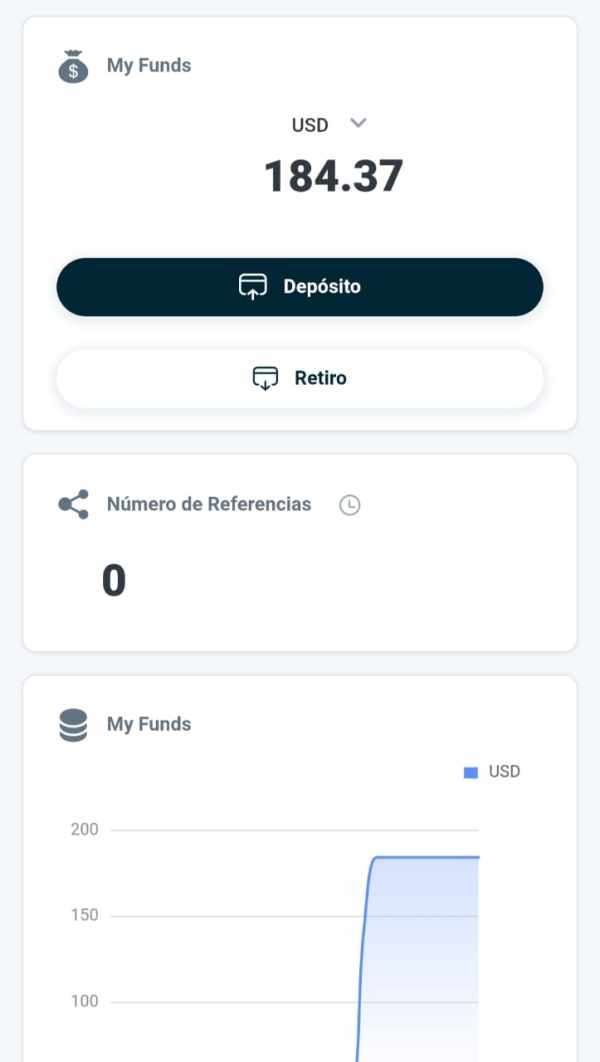Click the blue USD legend swatch
This screenshot has height=1062, width=600.
pos(471,773)
